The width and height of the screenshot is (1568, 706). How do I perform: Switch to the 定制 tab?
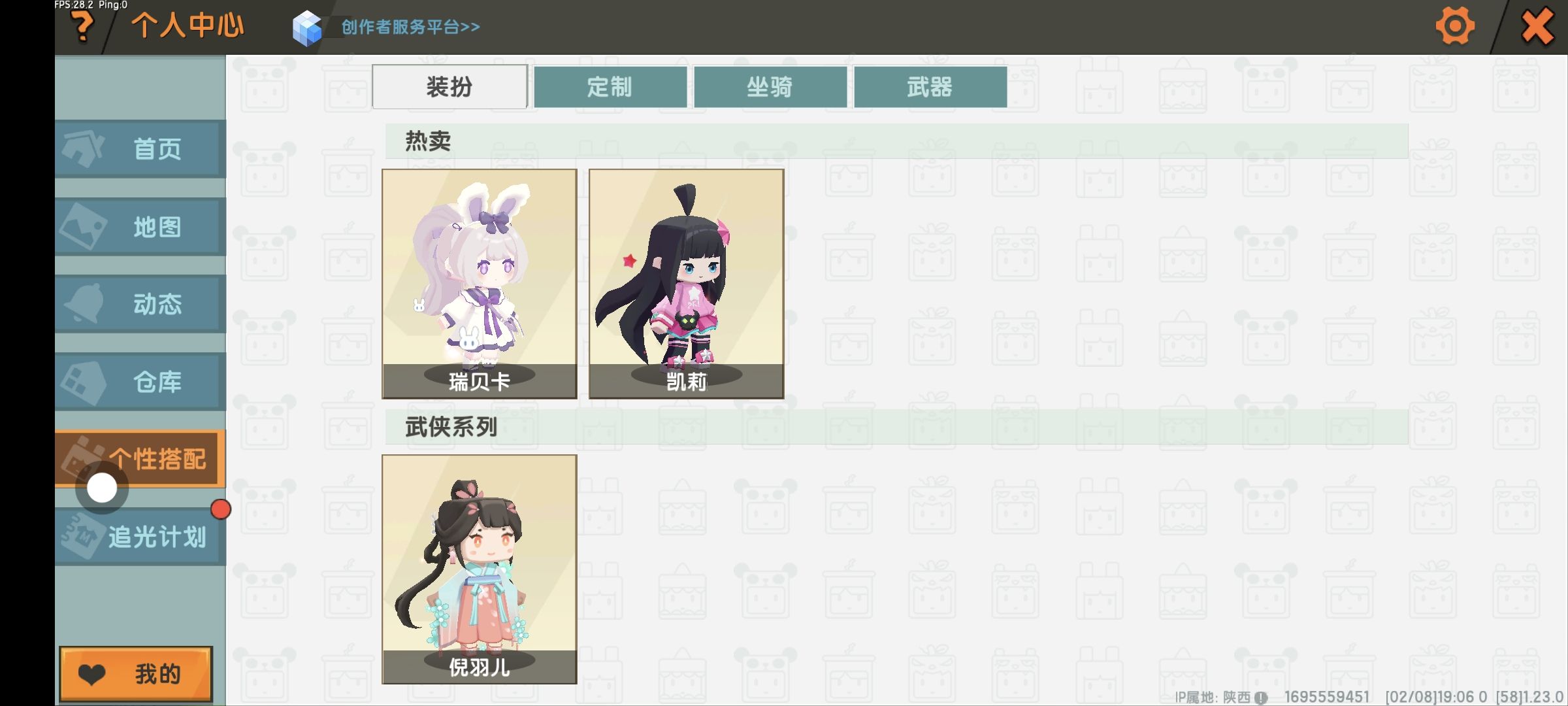click(x=610, y=86)
